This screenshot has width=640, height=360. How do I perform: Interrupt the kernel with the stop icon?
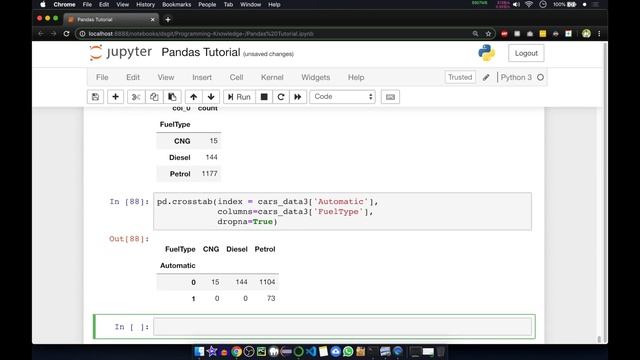click(264, 97)
